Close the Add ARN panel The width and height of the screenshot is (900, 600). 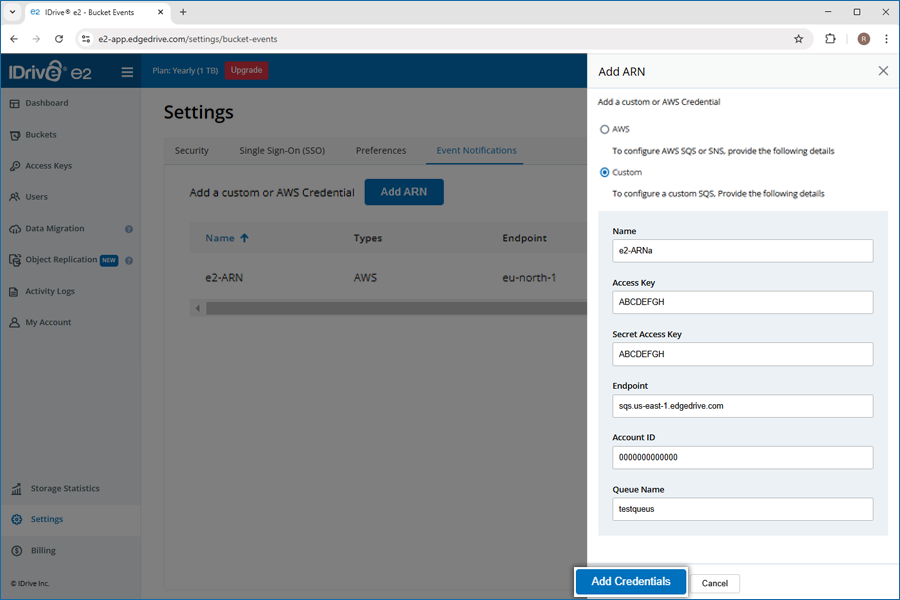coord(883,71)
